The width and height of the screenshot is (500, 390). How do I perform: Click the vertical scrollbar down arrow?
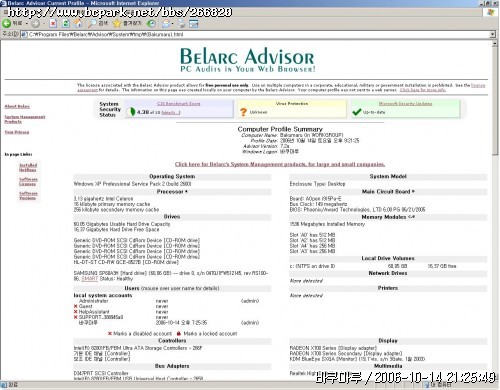coord(495,378)
